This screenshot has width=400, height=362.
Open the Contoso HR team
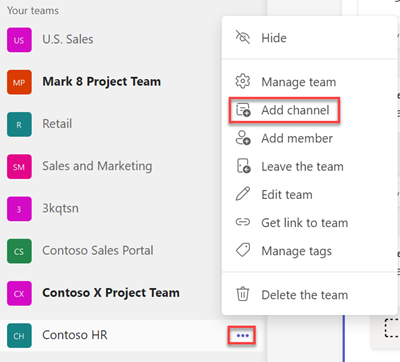coord(75,335)
